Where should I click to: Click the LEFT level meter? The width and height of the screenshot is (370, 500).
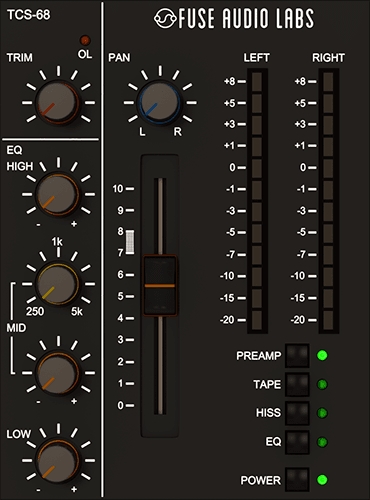click(257, 201)
